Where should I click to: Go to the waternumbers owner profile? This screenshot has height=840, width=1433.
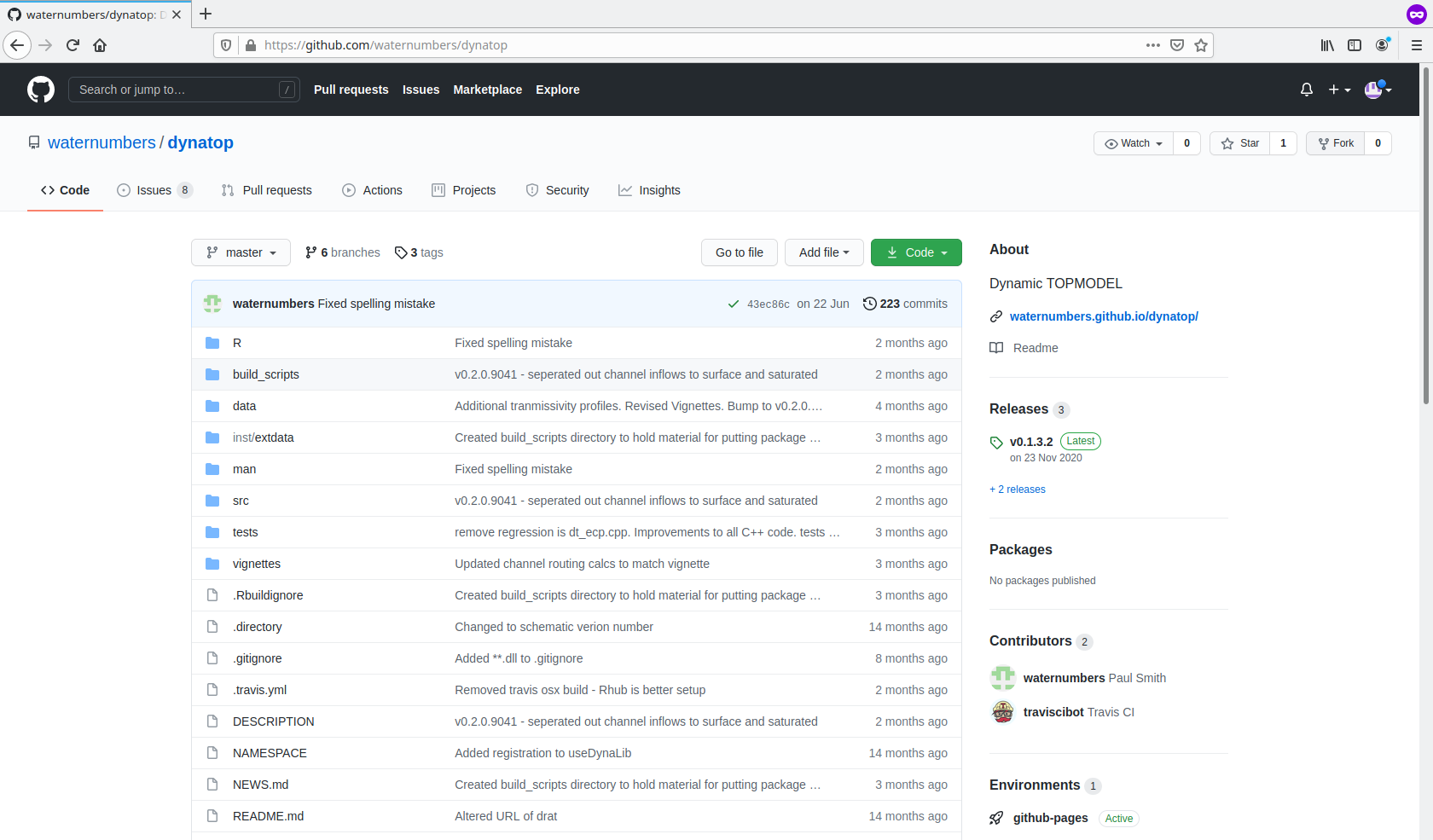pos(102,142)
